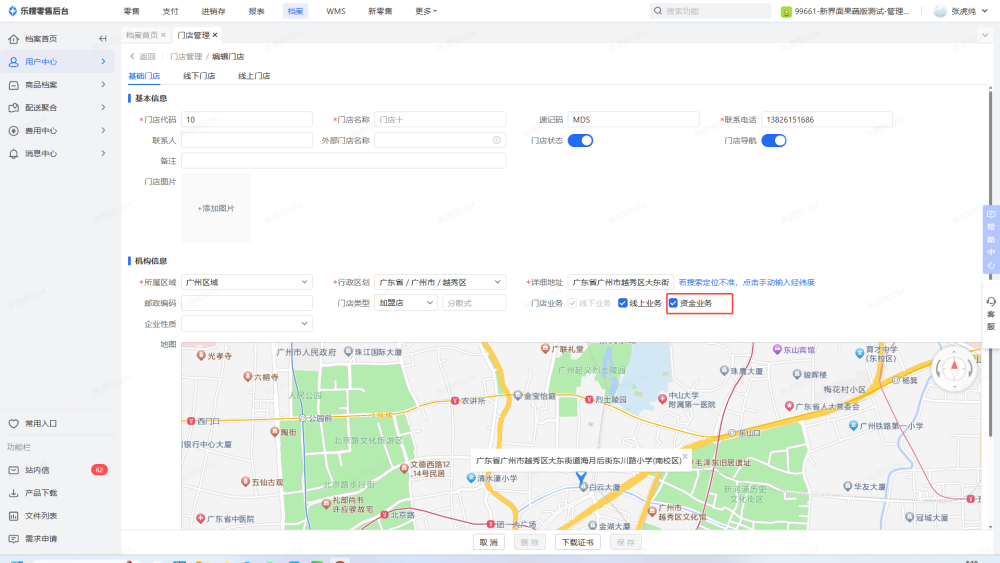Viewport: 1000px width, 563px height.
Task: Click the 下载证书 button
Action: [577, 543]
